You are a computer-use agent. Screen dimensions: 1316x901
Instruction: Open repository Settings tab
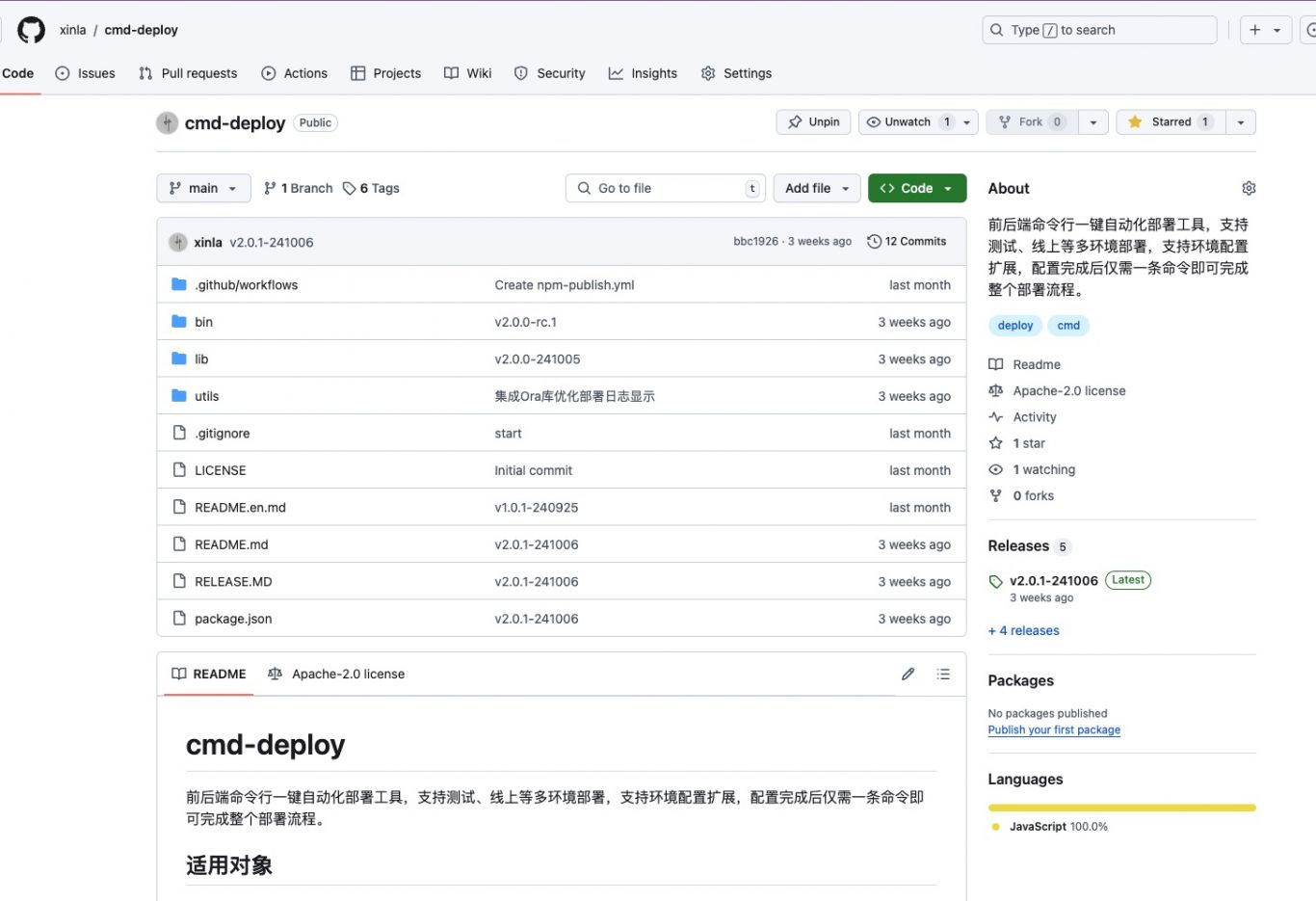point(736,73)
